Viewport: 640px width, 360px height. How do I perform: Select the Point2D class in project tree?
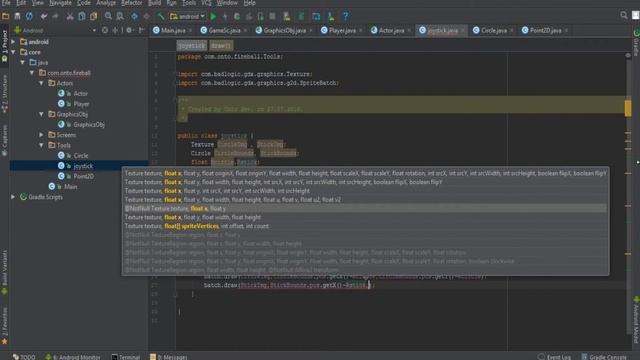pos(83,176)
